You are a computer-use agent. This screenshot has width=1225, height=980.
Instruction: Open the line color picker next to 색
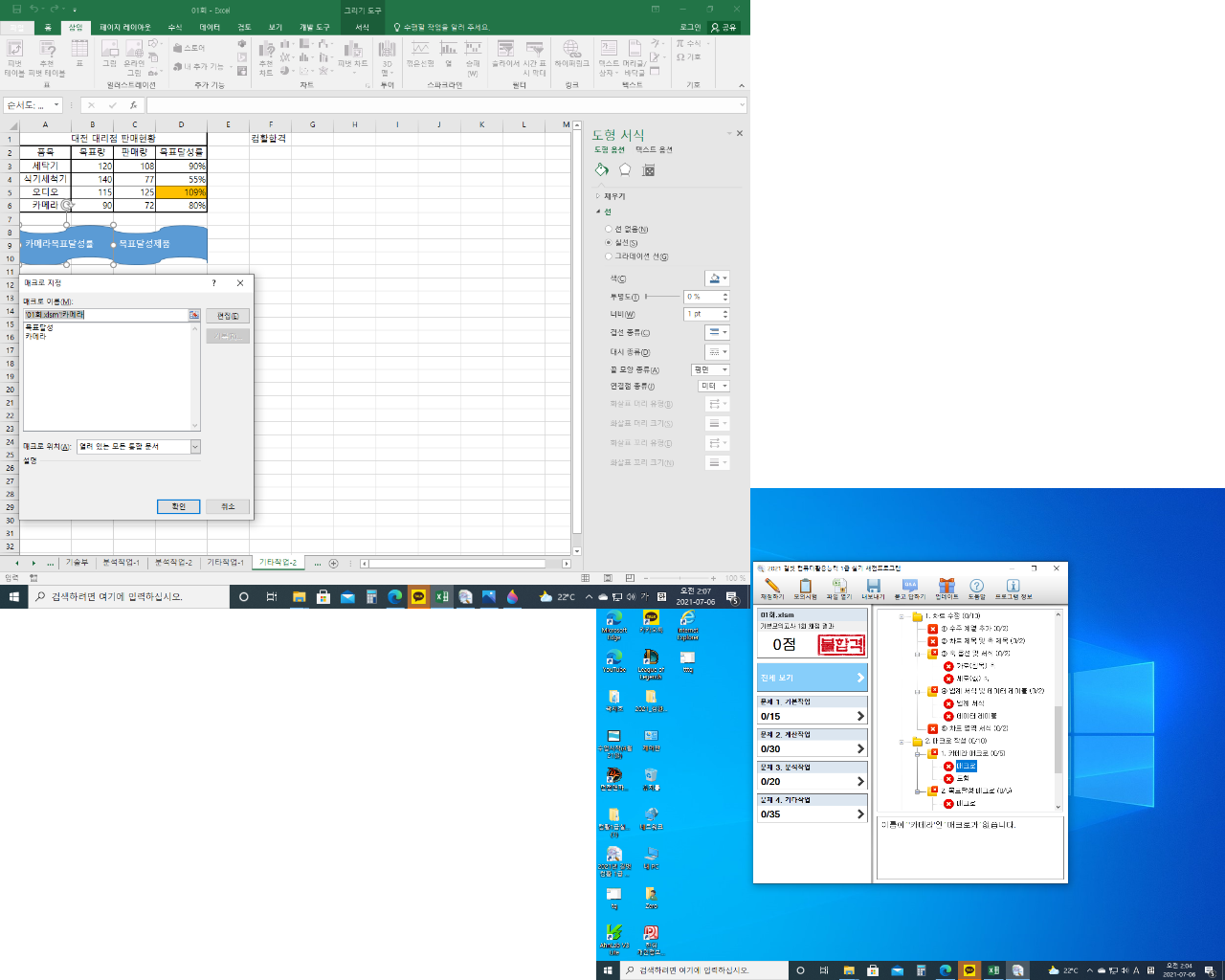[717, 278]
